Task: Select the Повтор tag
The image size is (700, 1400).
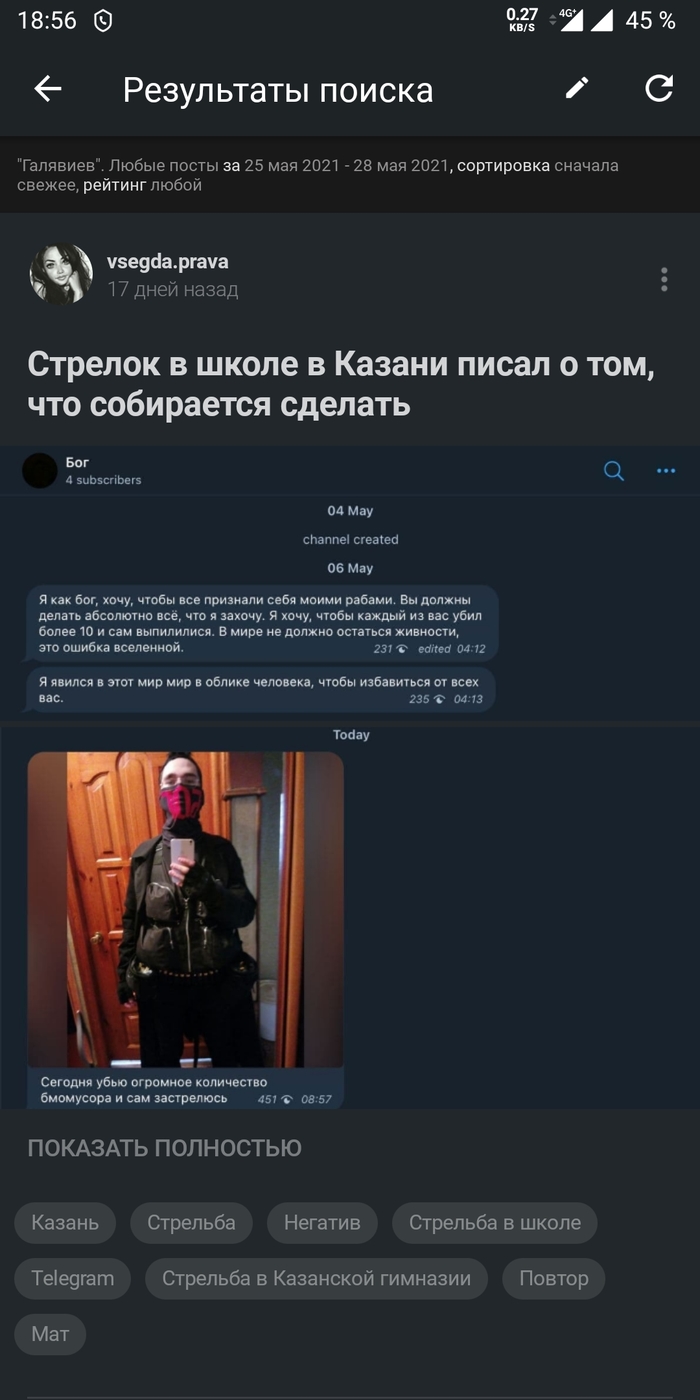Action: [554, 1279]
